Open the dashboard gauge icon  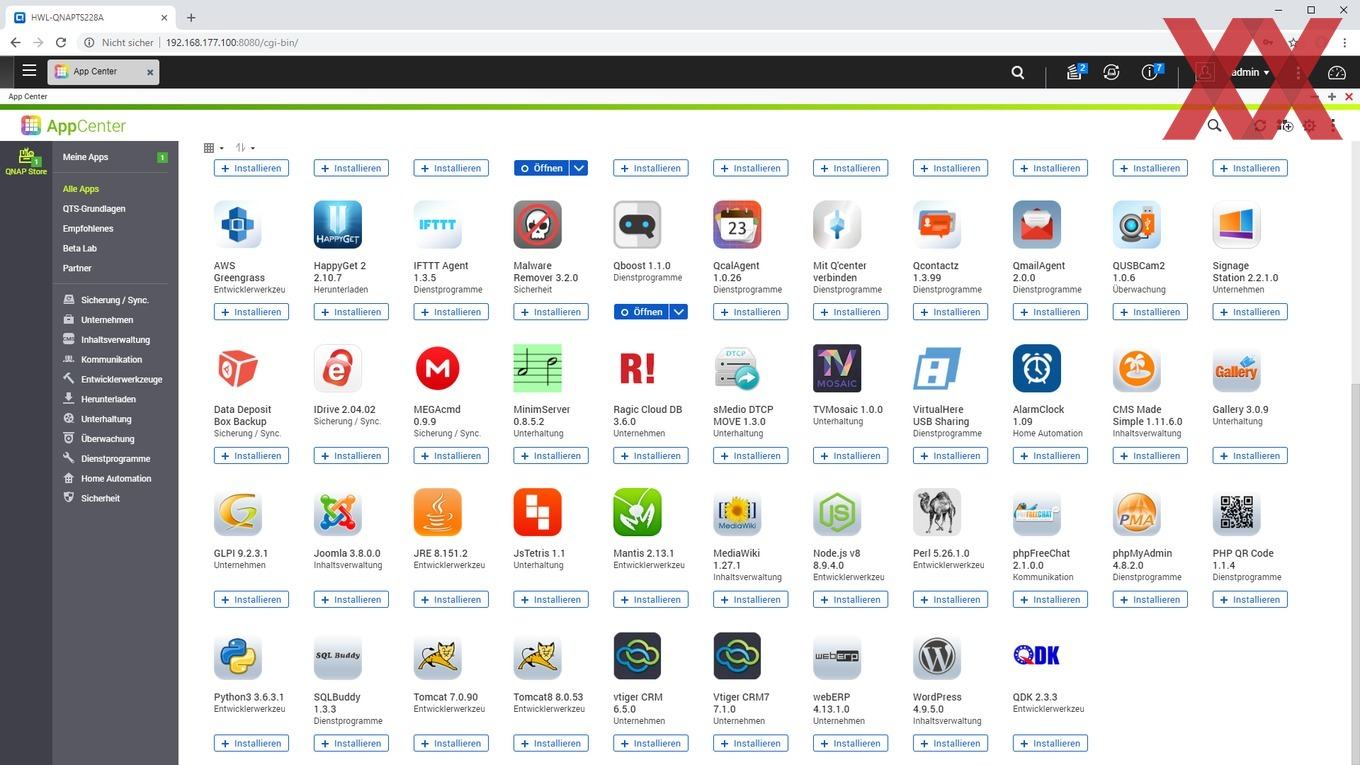pos(1337,72)
